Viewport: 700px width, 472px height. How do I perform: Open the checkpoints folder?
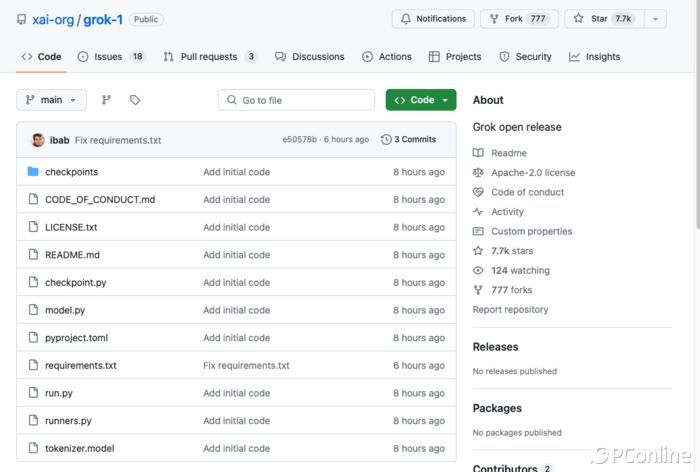pyautogui.click(x=71, y=172)
